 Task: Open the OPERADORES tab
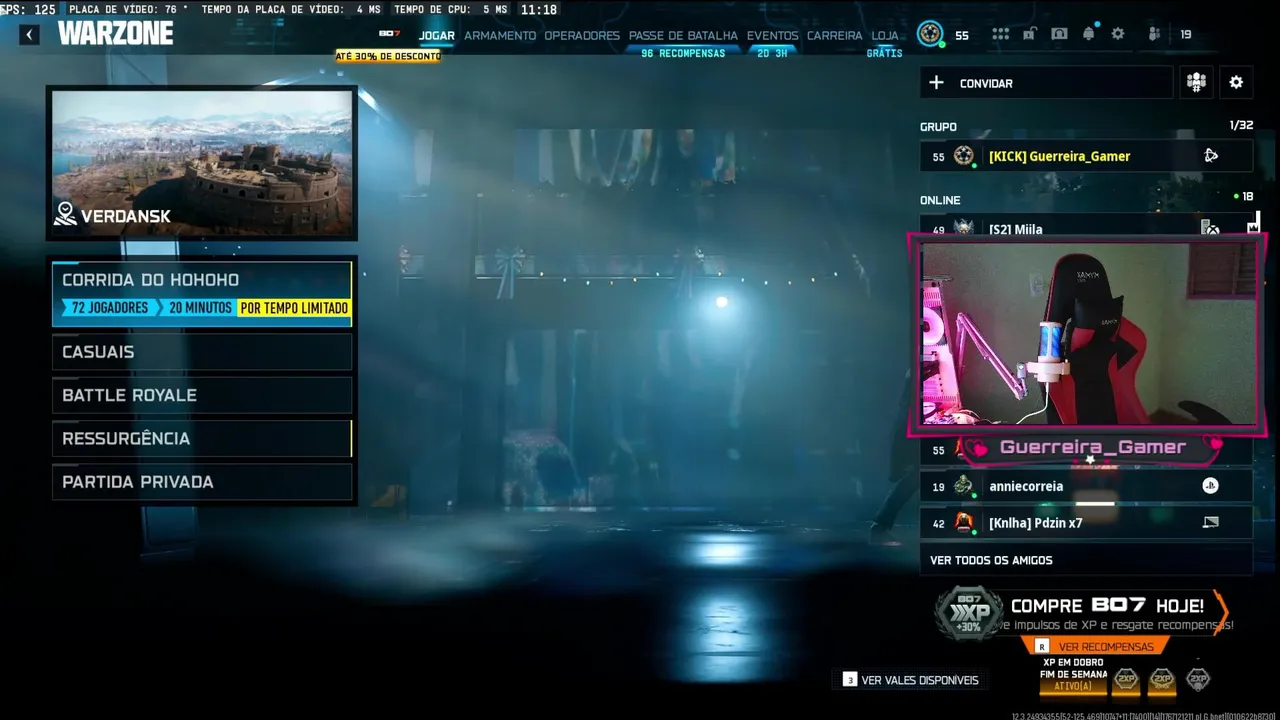[582, 35]
